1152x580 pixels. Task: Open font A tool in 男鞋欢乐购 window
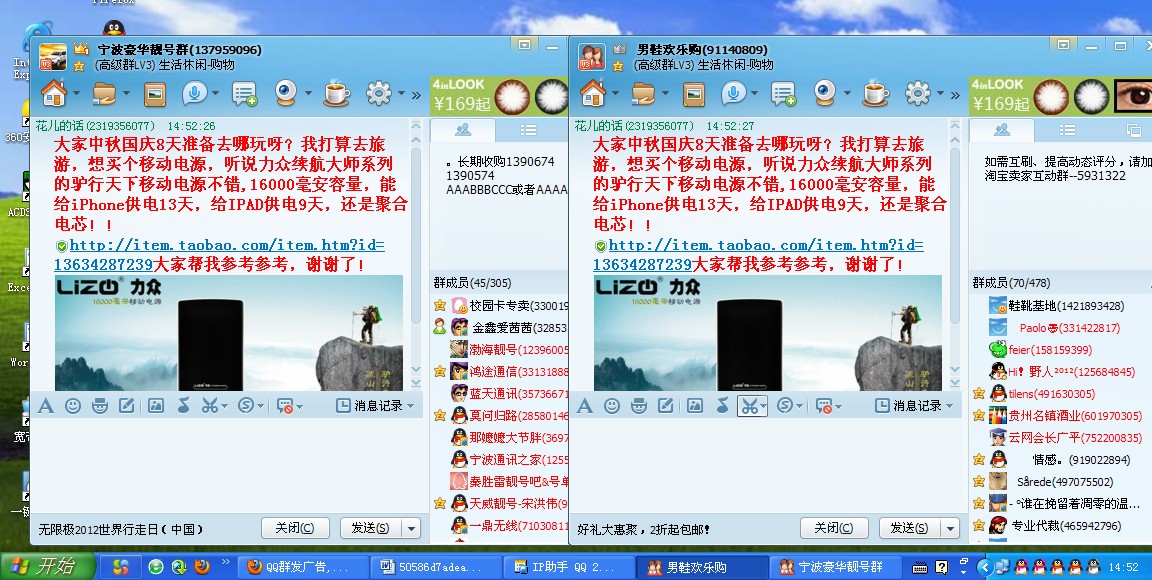(x=585, y=406)
